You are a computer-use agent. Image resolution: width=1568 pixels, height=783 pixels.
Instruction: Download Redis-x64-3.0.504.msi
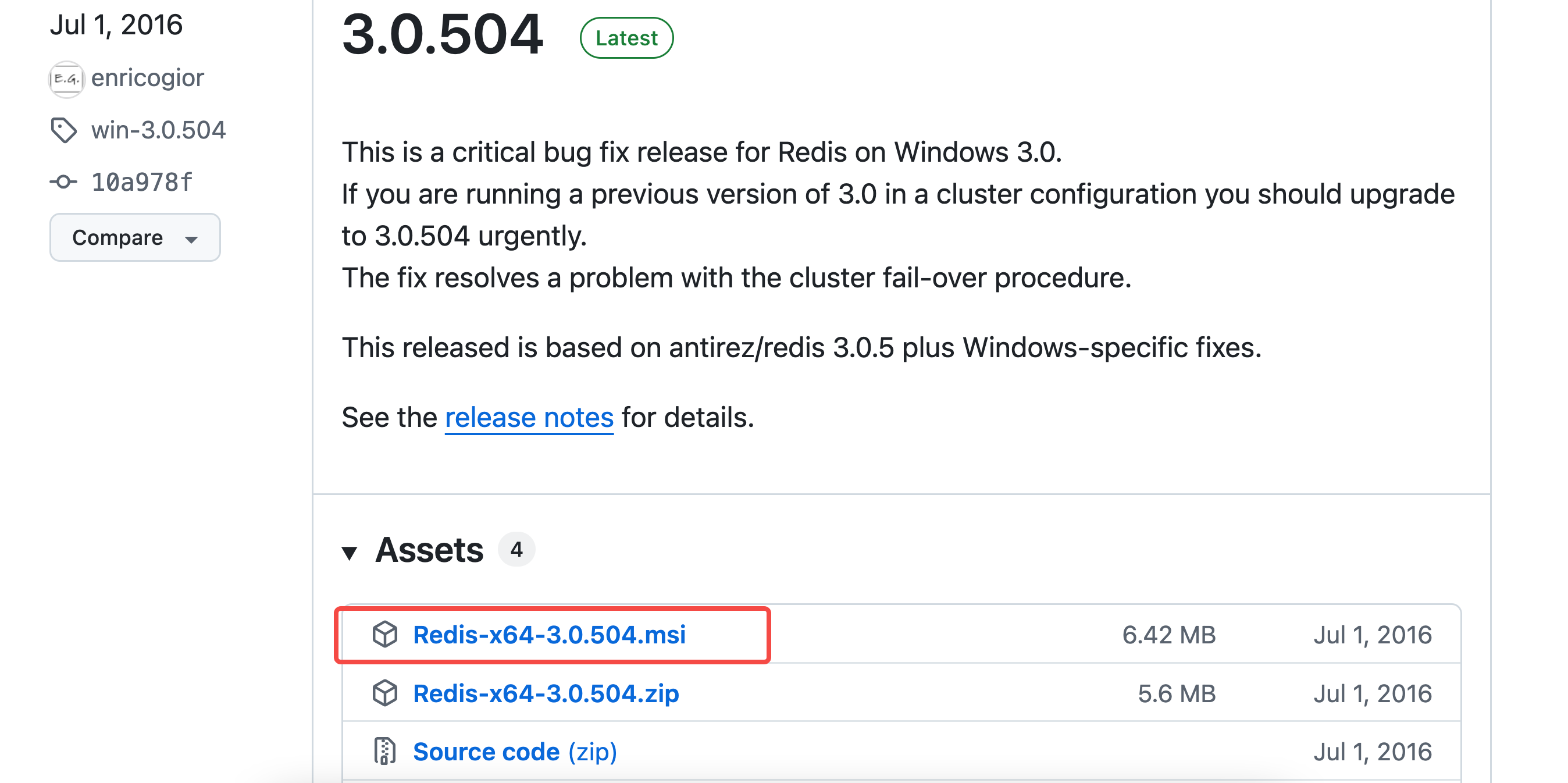click(x=549, y=635)
